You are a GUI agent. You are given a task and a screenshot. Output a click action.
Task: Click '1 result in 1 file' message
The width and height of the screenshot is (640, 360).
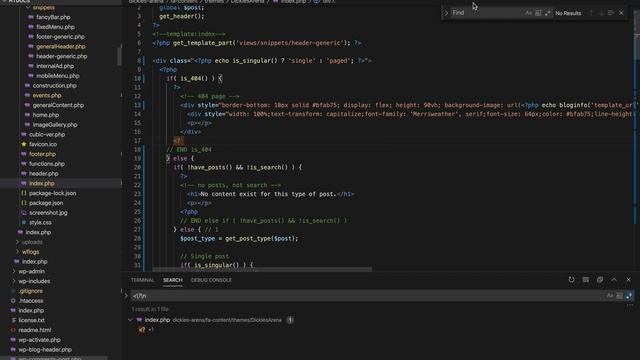pos(150,309)
